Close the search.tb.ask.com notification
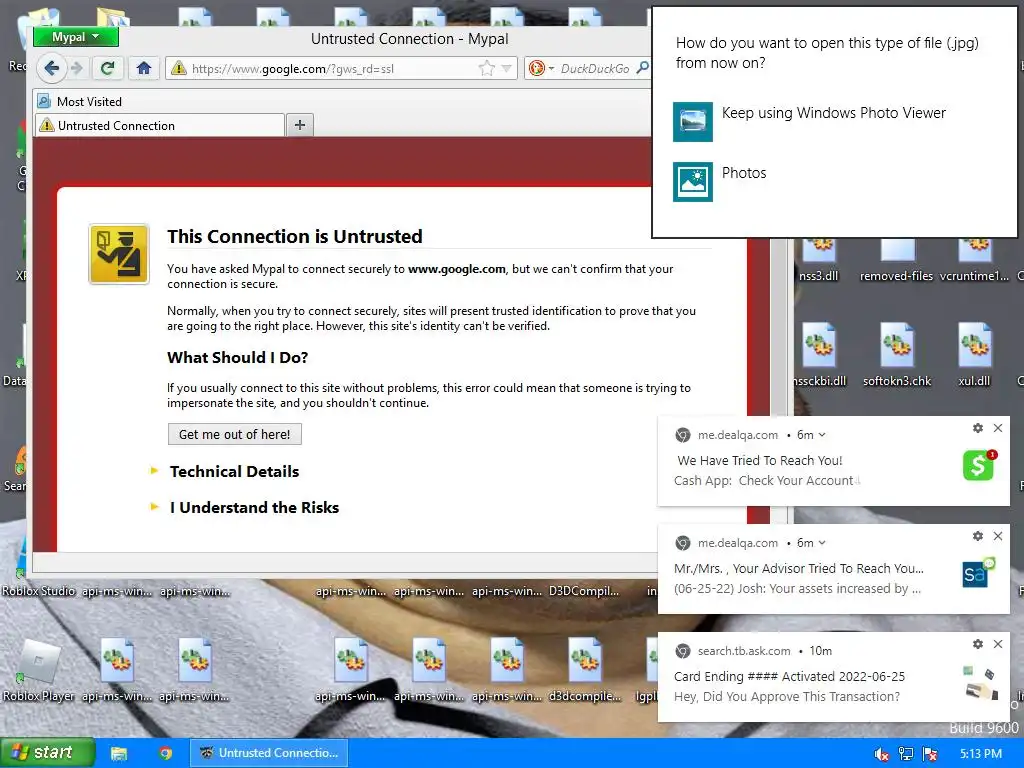 pos(998,644)
